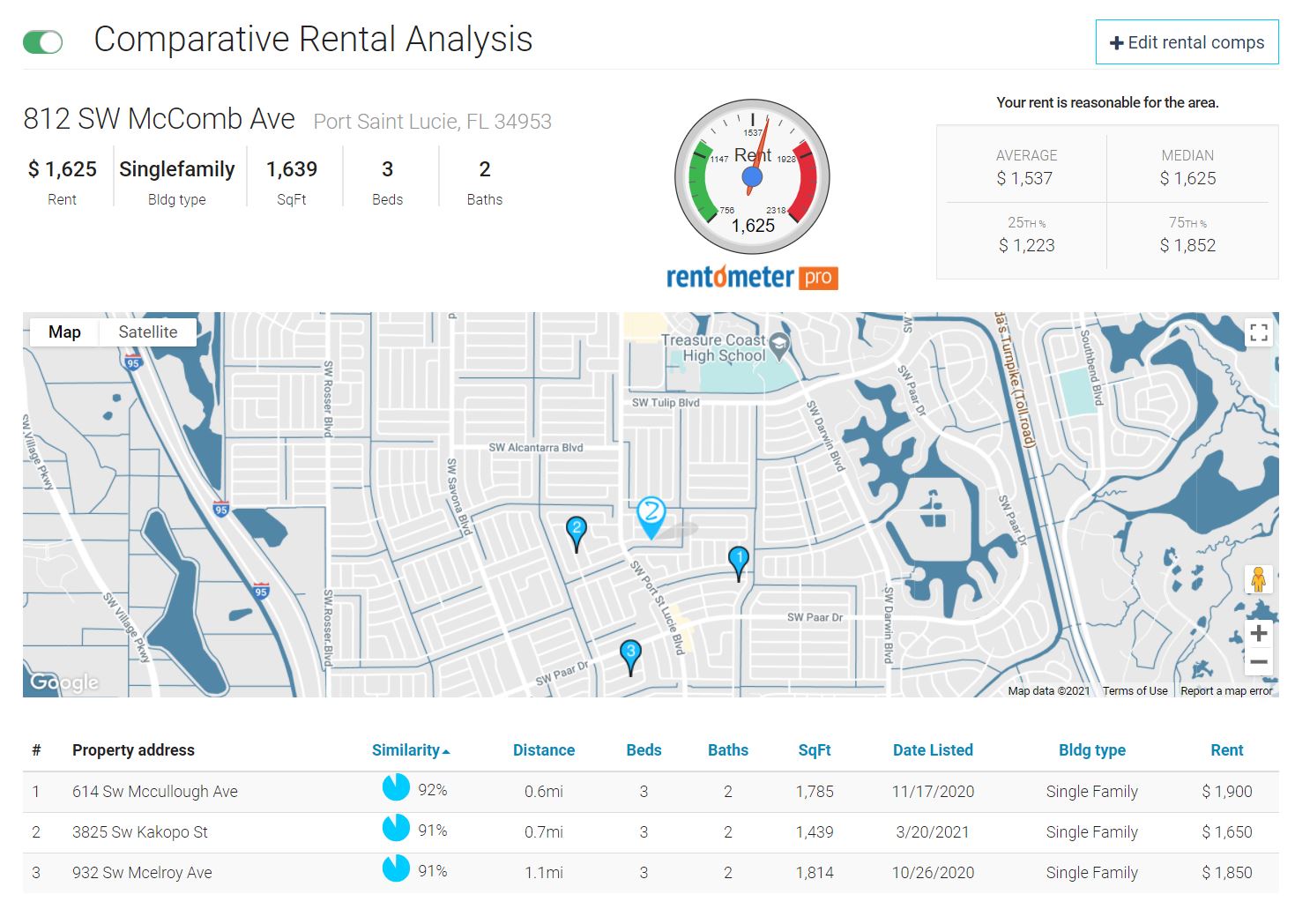Select the 932 Sw Mcelroy Ave row

tap(142, 872)
